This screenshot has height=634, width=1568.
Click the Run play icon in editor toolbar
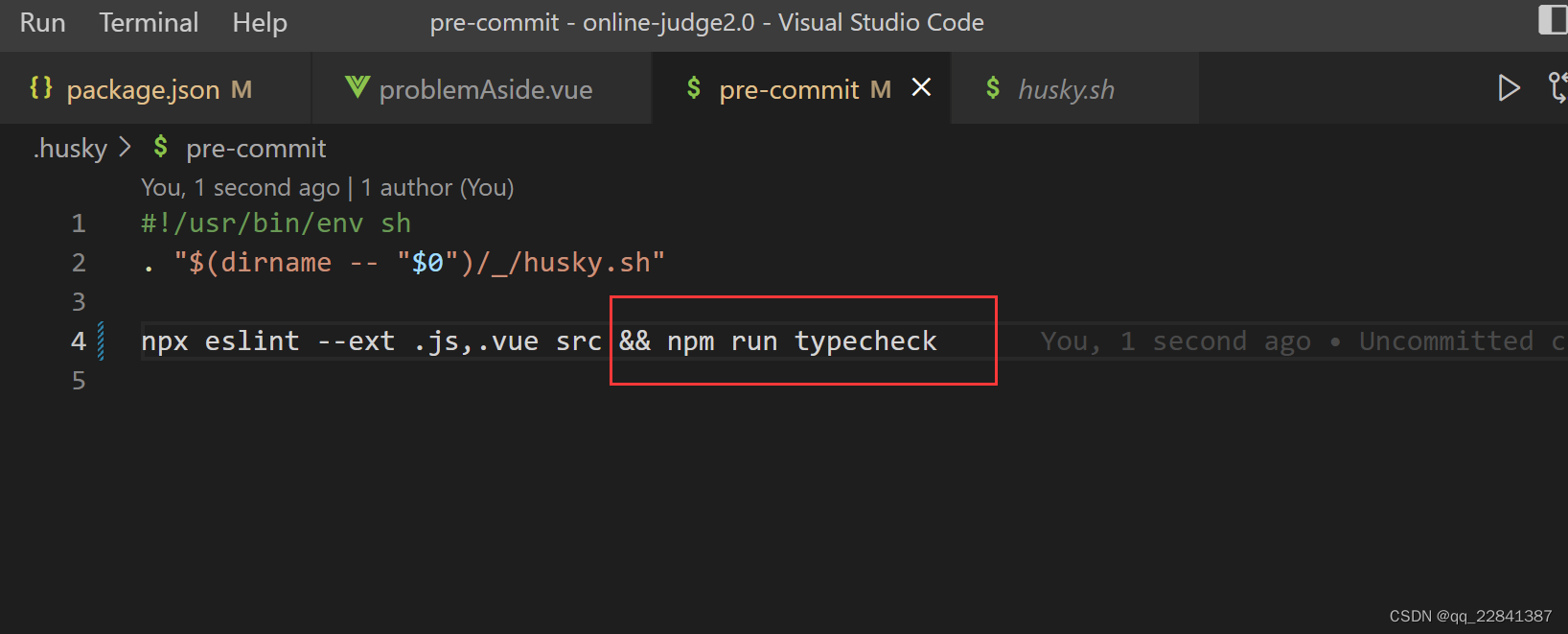[x=1509, y=88]
